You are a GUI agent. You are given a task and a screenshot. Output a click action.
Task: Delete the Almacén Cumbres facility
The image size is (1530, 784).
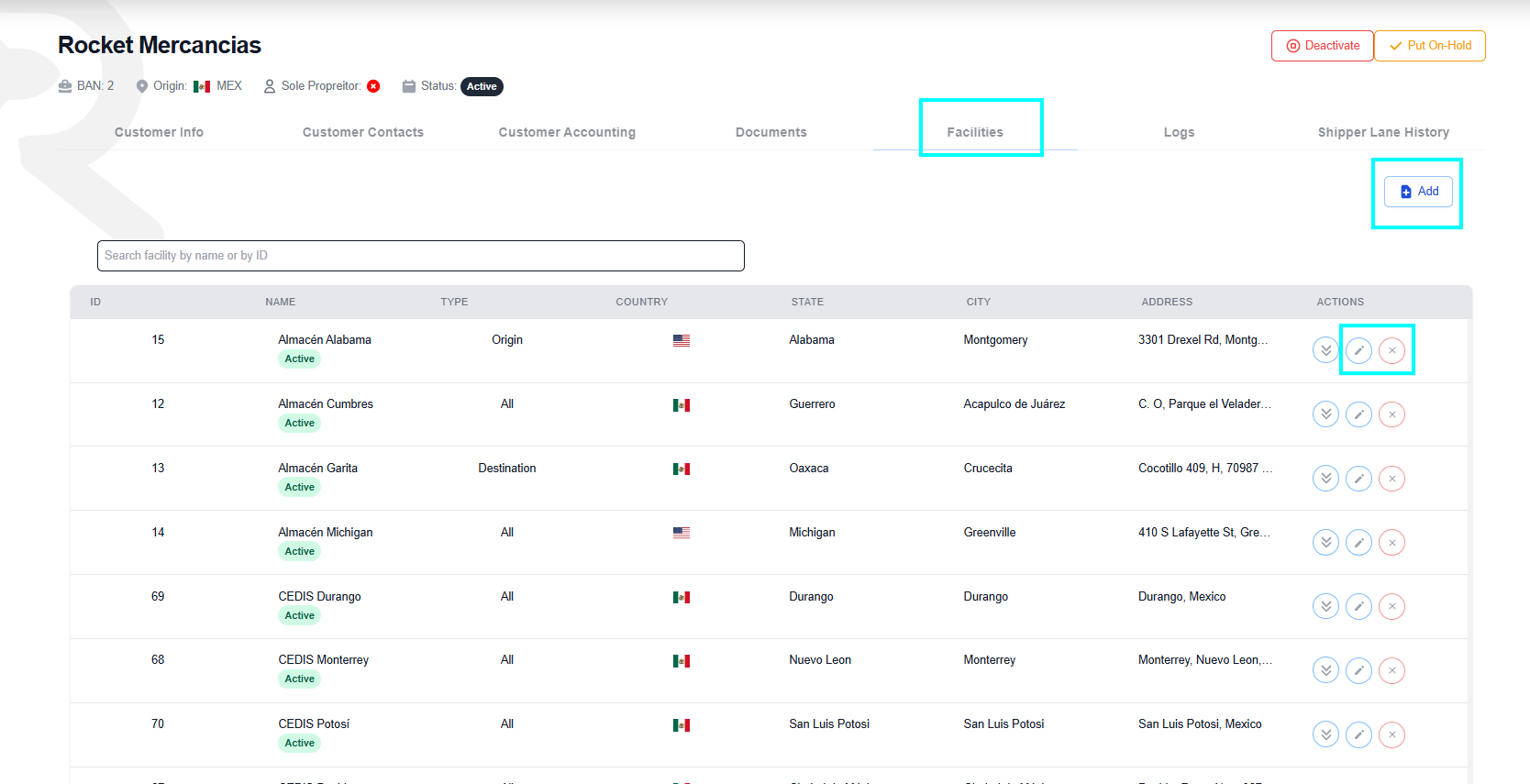[1391, 414]
